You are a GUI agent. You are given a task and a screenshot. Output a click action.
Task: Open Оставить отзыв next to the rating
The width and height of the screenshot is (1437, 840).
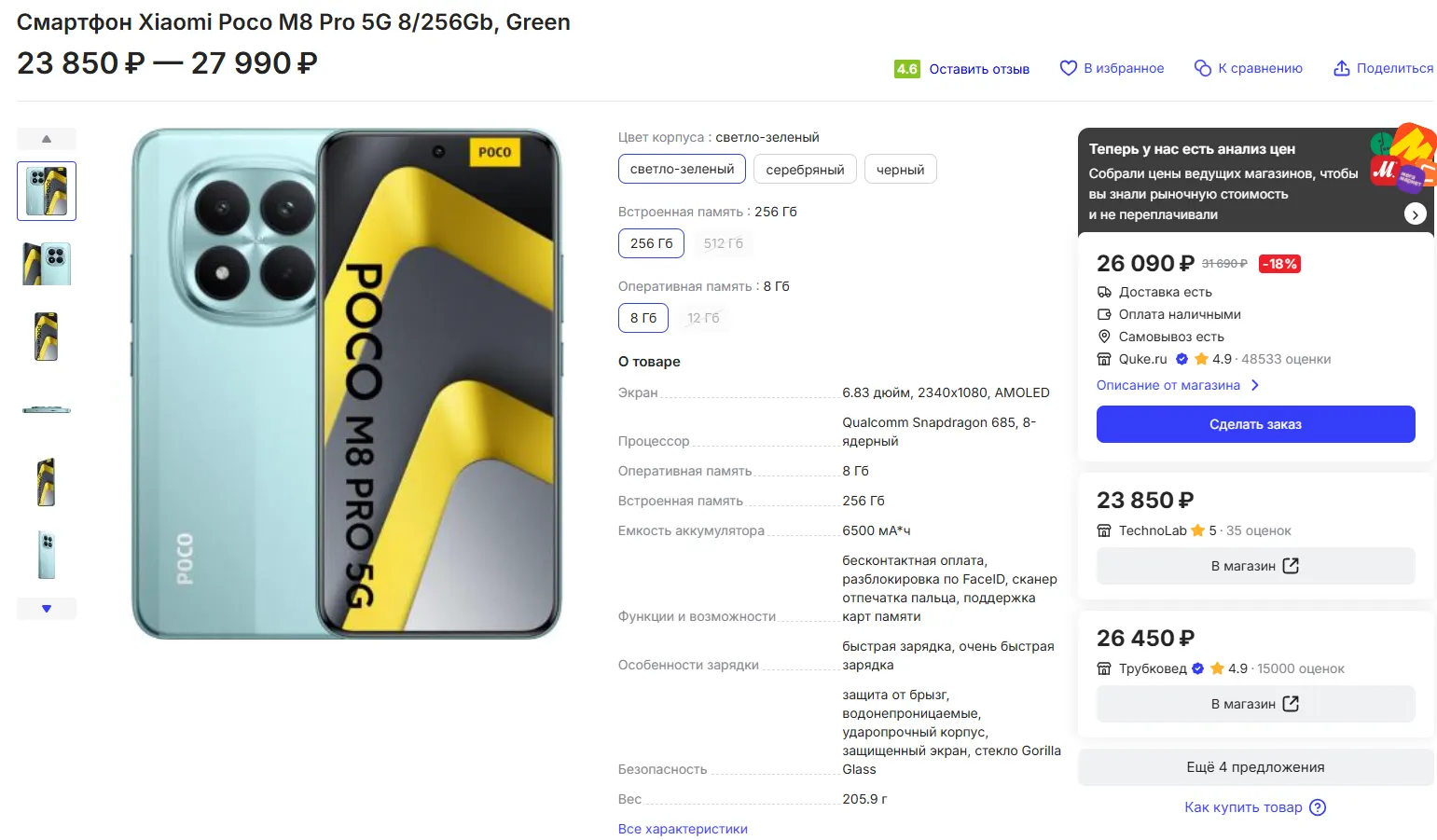pos(979,68)
